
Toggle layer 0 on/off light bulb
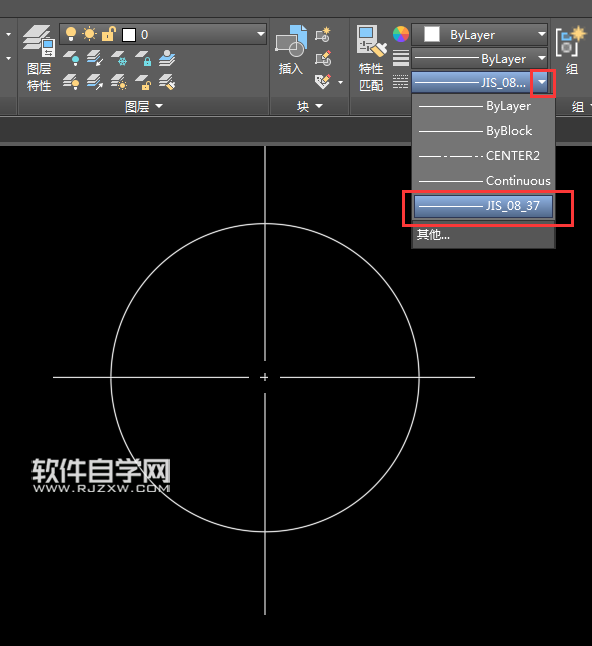71,34
